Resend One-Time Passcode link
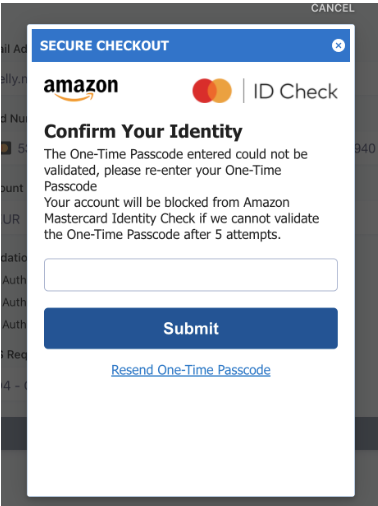Screen dimensions: 378x506 (x=191, y=370)
